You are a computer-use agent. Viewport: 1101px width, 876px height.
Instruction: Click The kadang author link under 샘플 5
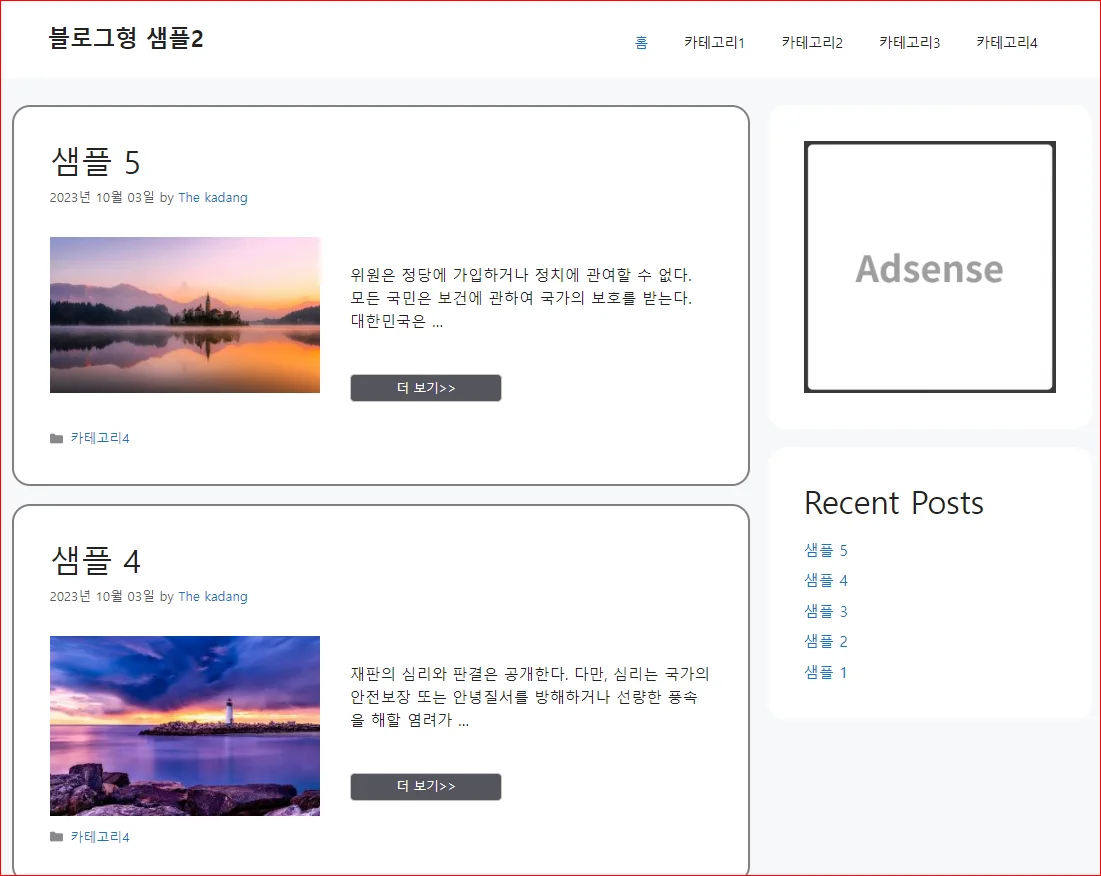pos(213,197)
